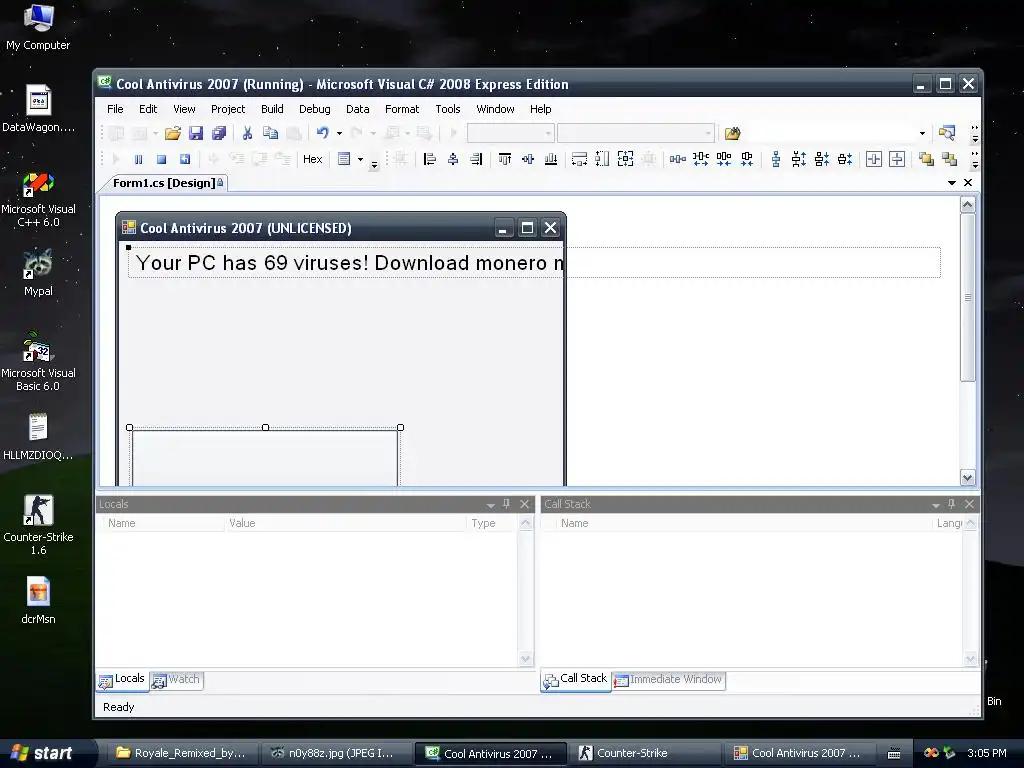Switch to the Watch tab
Image resolution: width=1024 pixels, height=768 pixels.
point(176,680)
